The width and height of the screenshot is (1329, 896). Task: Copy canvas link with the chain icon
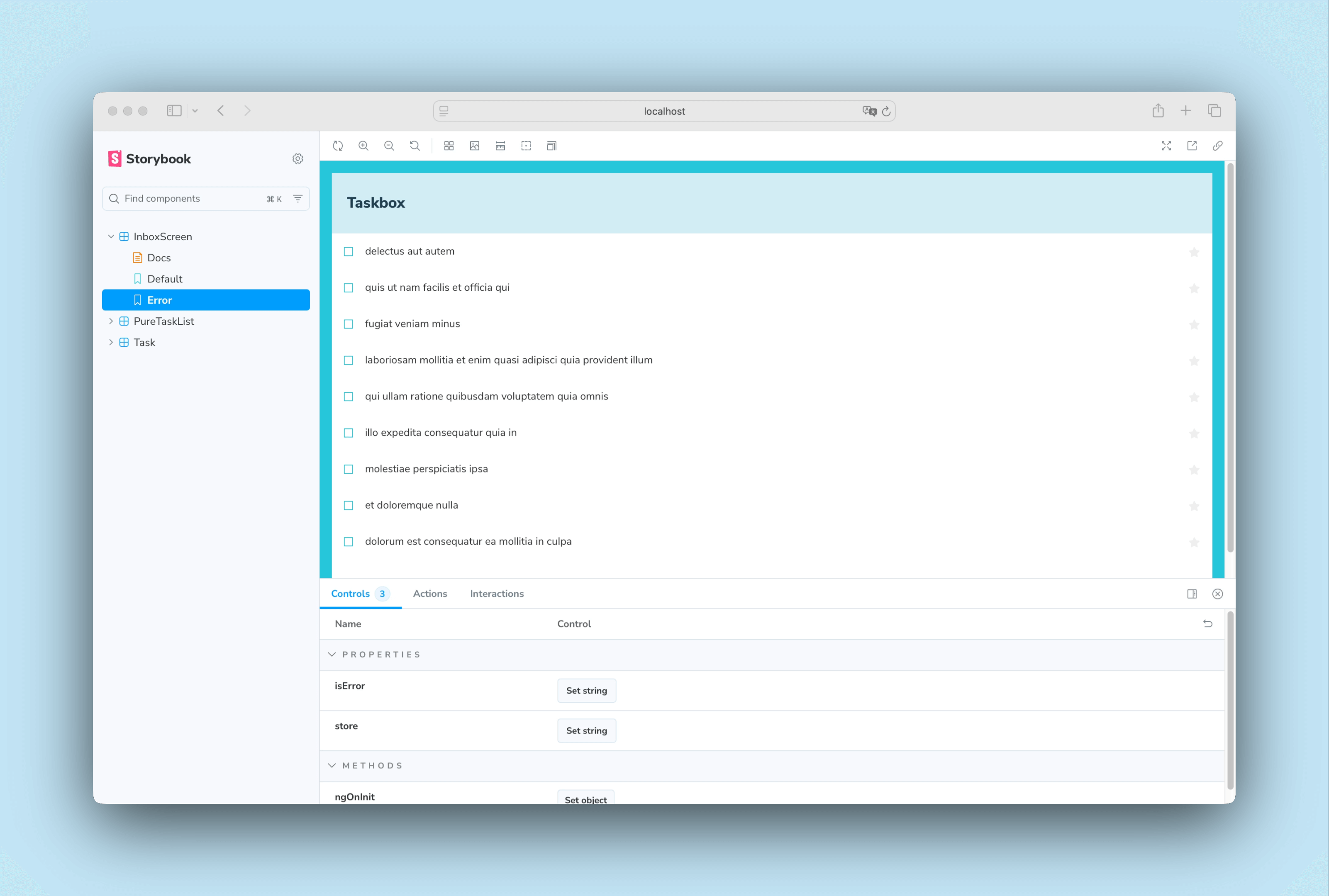point(1217,146)
